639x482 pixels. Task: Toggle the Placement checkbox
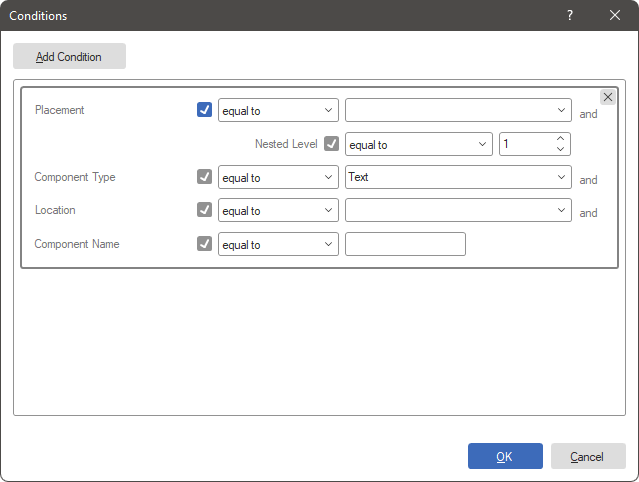pyautogui.click(x=205, y=110)
